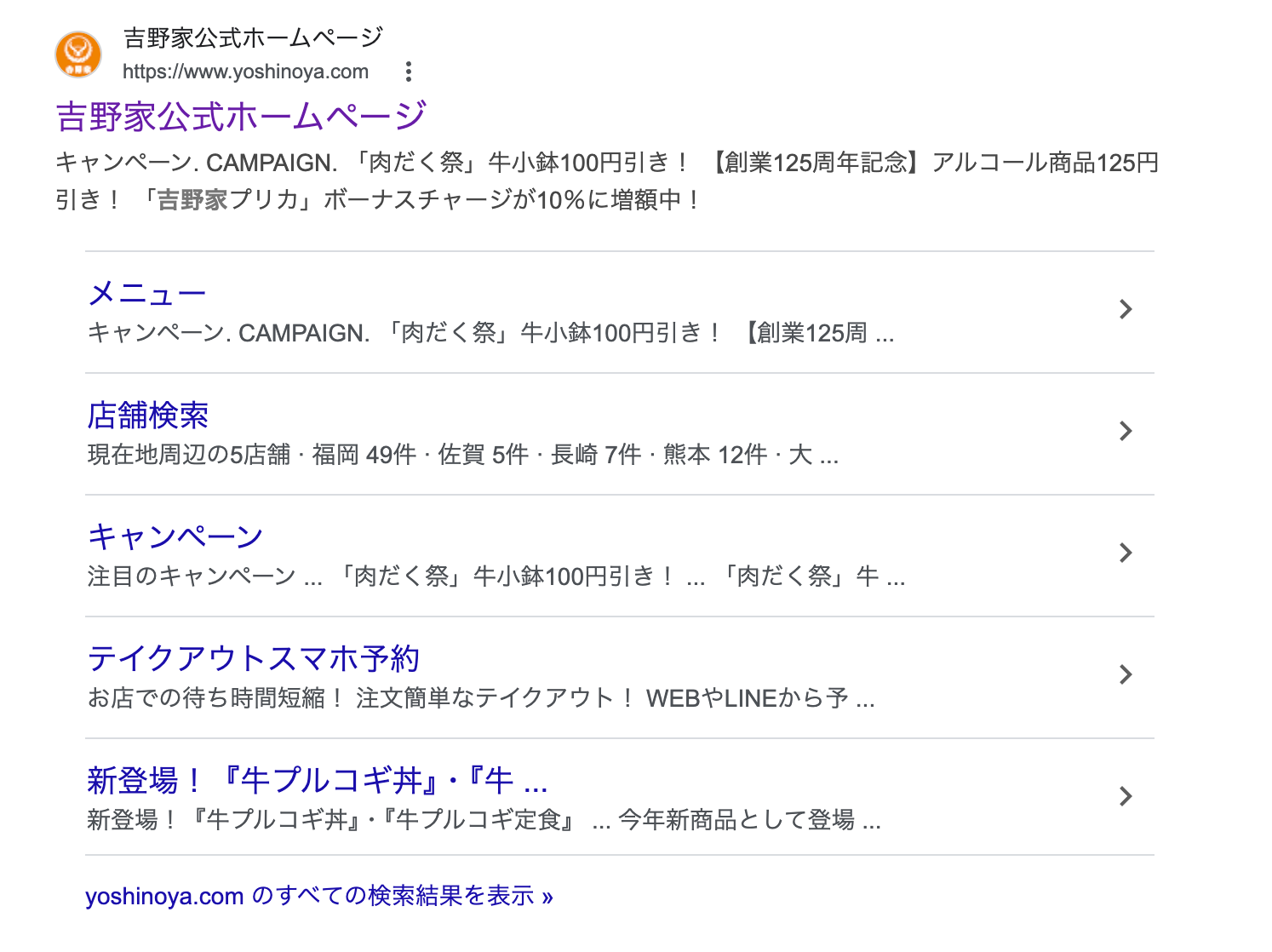Open the three-dot menu beside yoshinoya.com URL
The height and width of the screenshot is (952, 1272).
tap(409, 72)
